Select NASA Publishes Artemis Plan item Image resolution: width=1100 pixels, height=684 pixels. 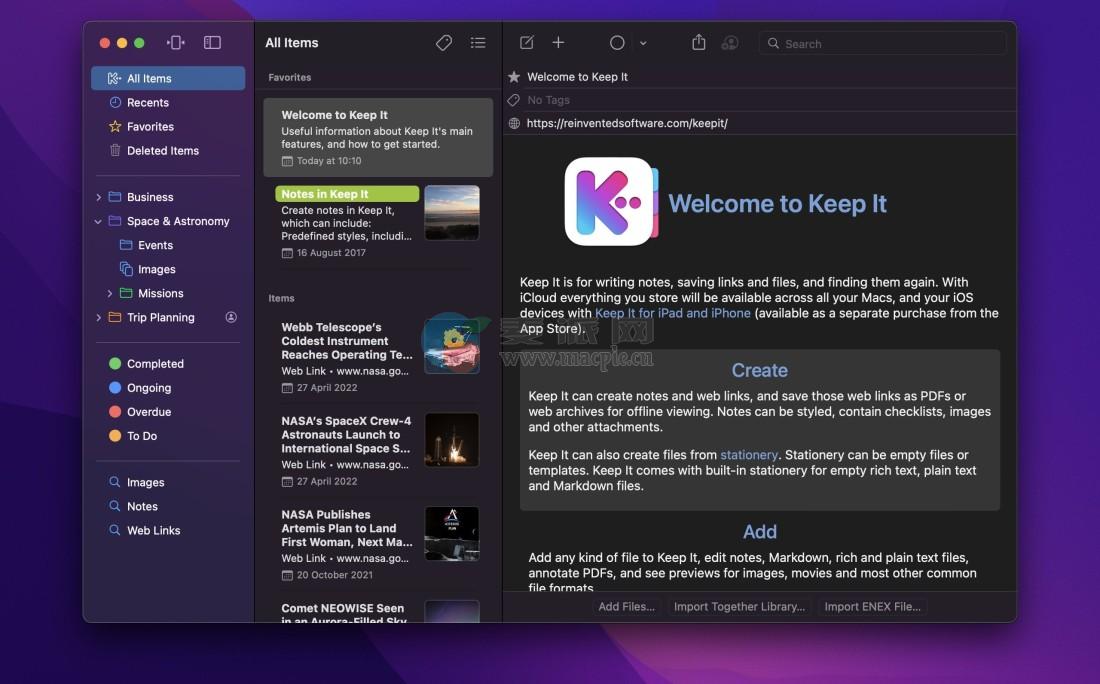click(x=378, y=544)
